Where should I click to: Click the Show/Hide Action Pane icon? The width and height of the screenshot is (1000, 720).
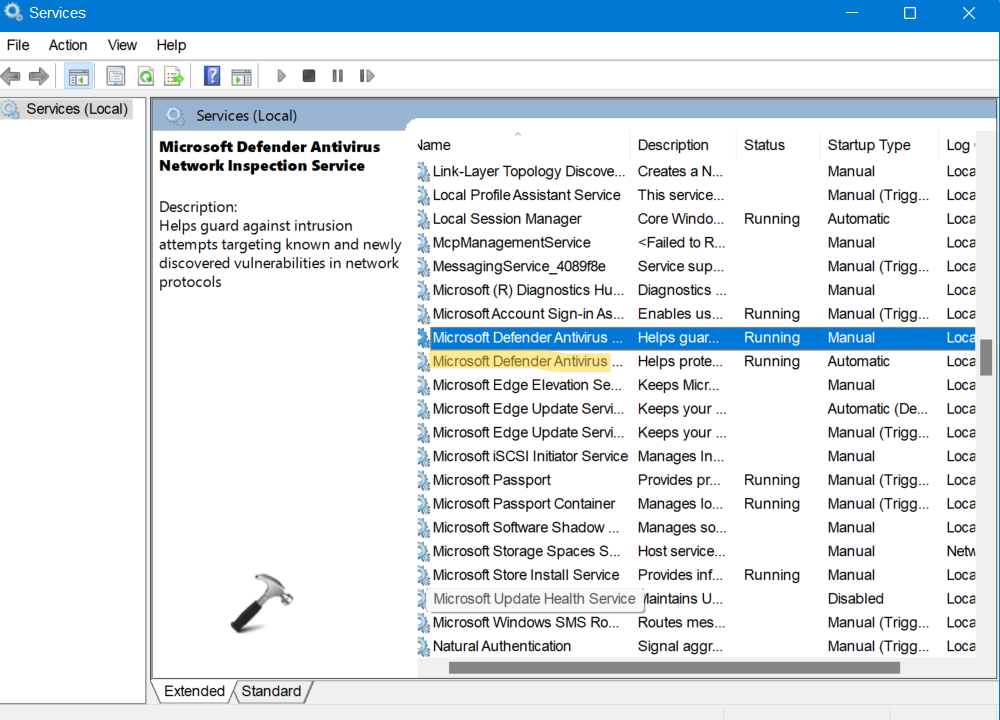(x=241, y=76)
